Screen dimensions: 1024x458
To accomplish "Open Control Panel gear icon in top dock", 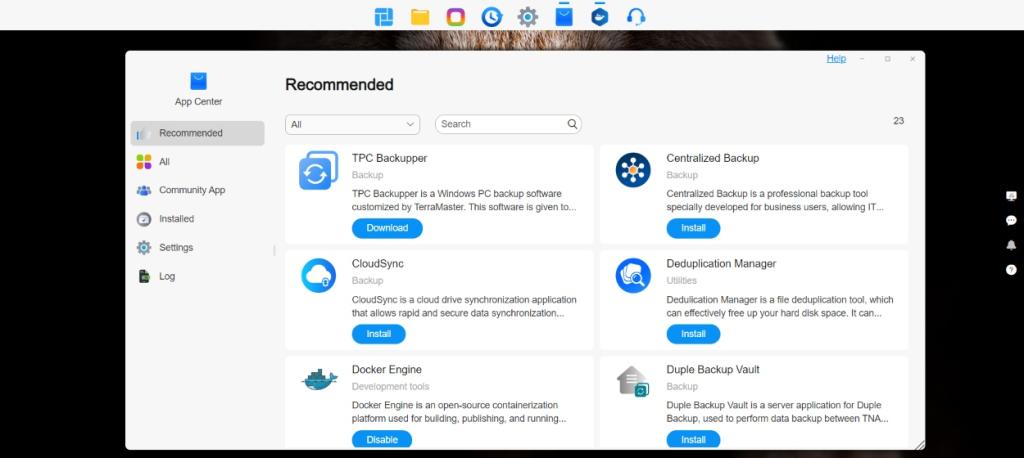I will pyautogui.click(x=528, y=17).
